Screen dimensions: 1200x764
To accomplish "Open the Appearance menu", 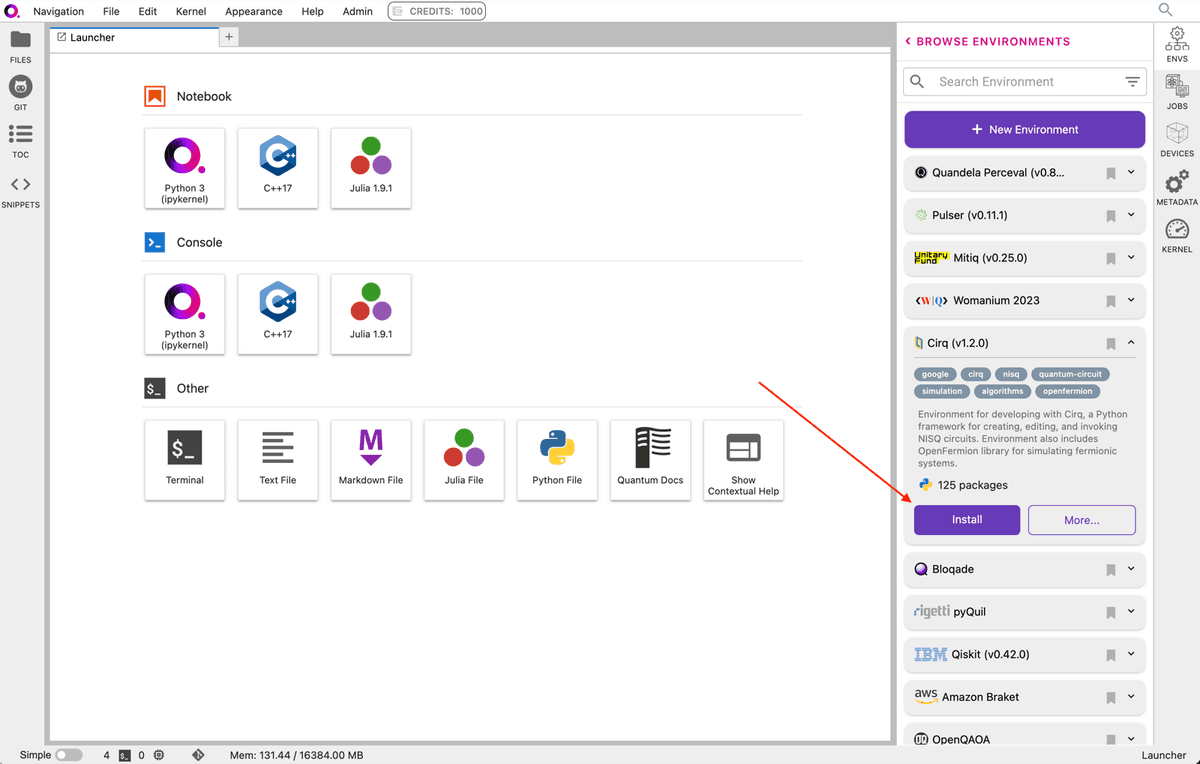I will 254,11.
